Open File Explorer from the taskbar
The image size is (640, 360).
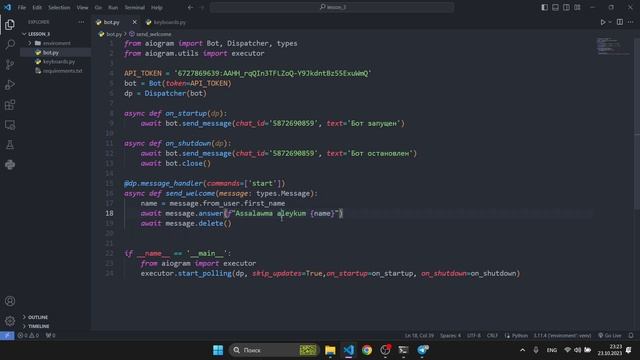click(x=330, y=350)
